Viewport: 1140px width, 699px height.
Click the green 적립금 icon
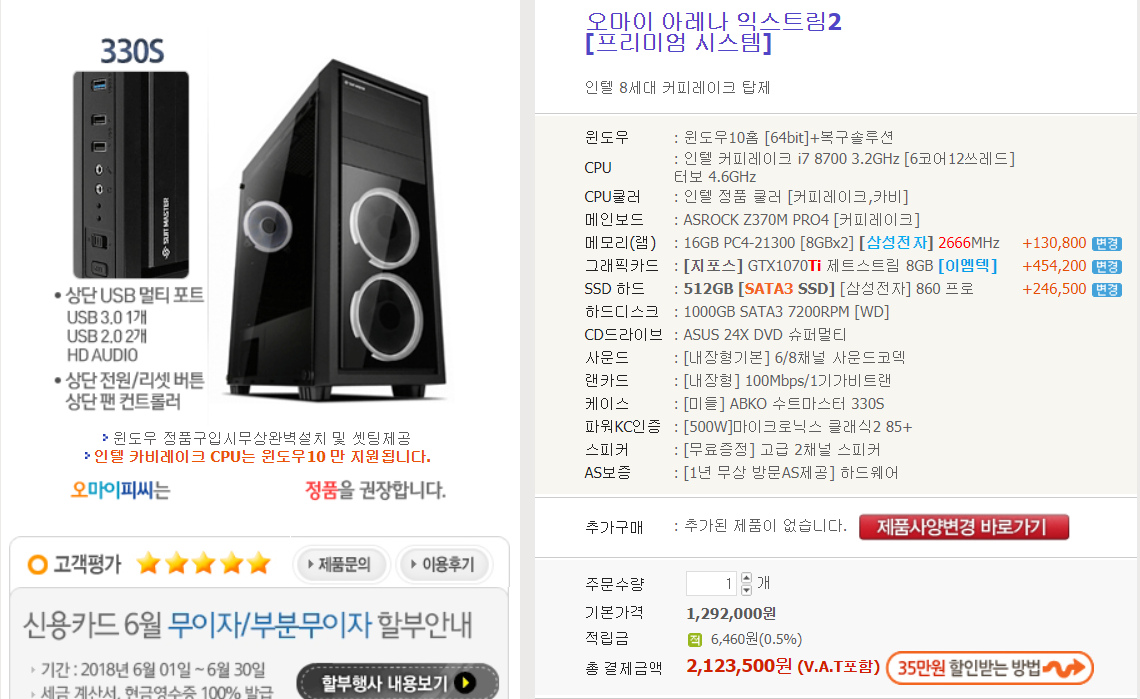pos(694,639)
